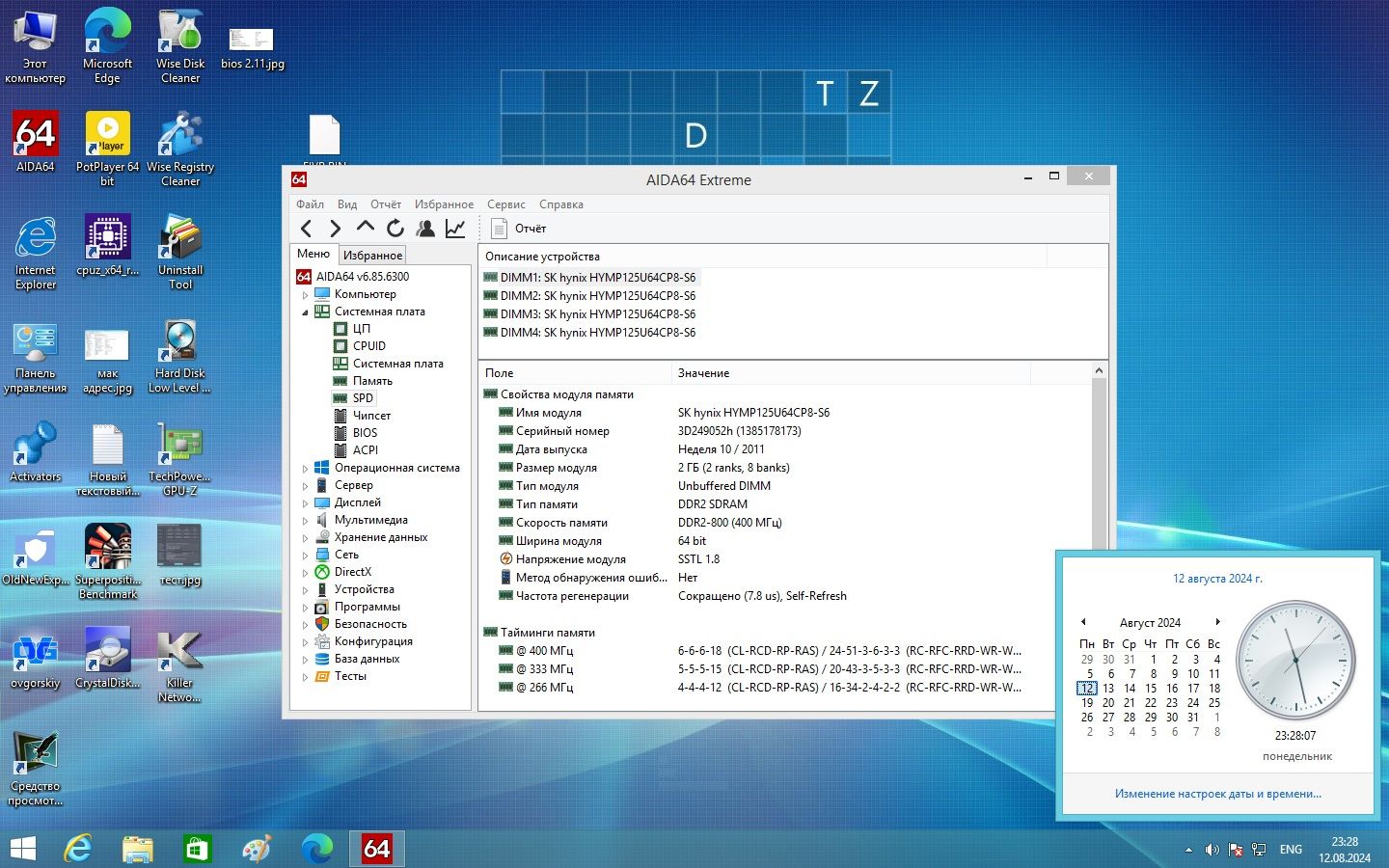Select DIMM3 SK hynix module row
The height and width of the screenshot is (868, 1389).
[x=589, y=314]
